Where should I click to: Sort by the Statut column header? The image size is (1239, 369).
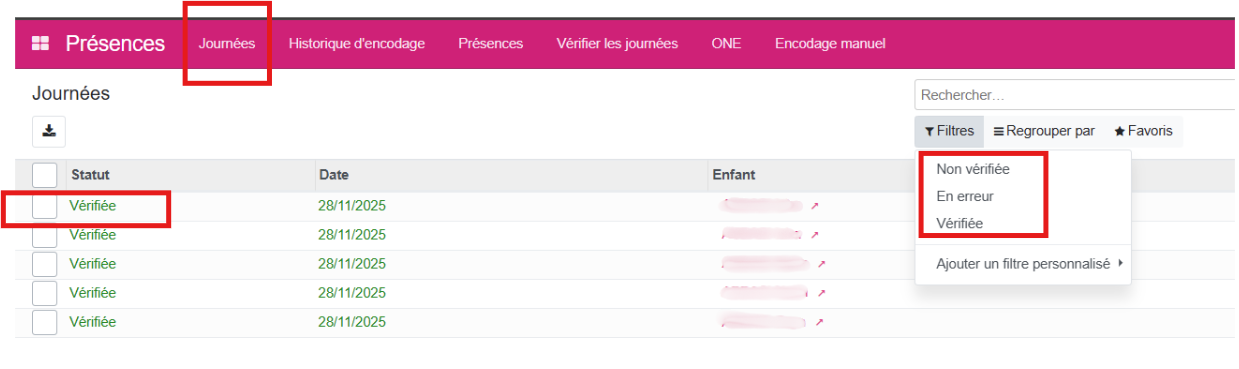[x=90, y=175]
